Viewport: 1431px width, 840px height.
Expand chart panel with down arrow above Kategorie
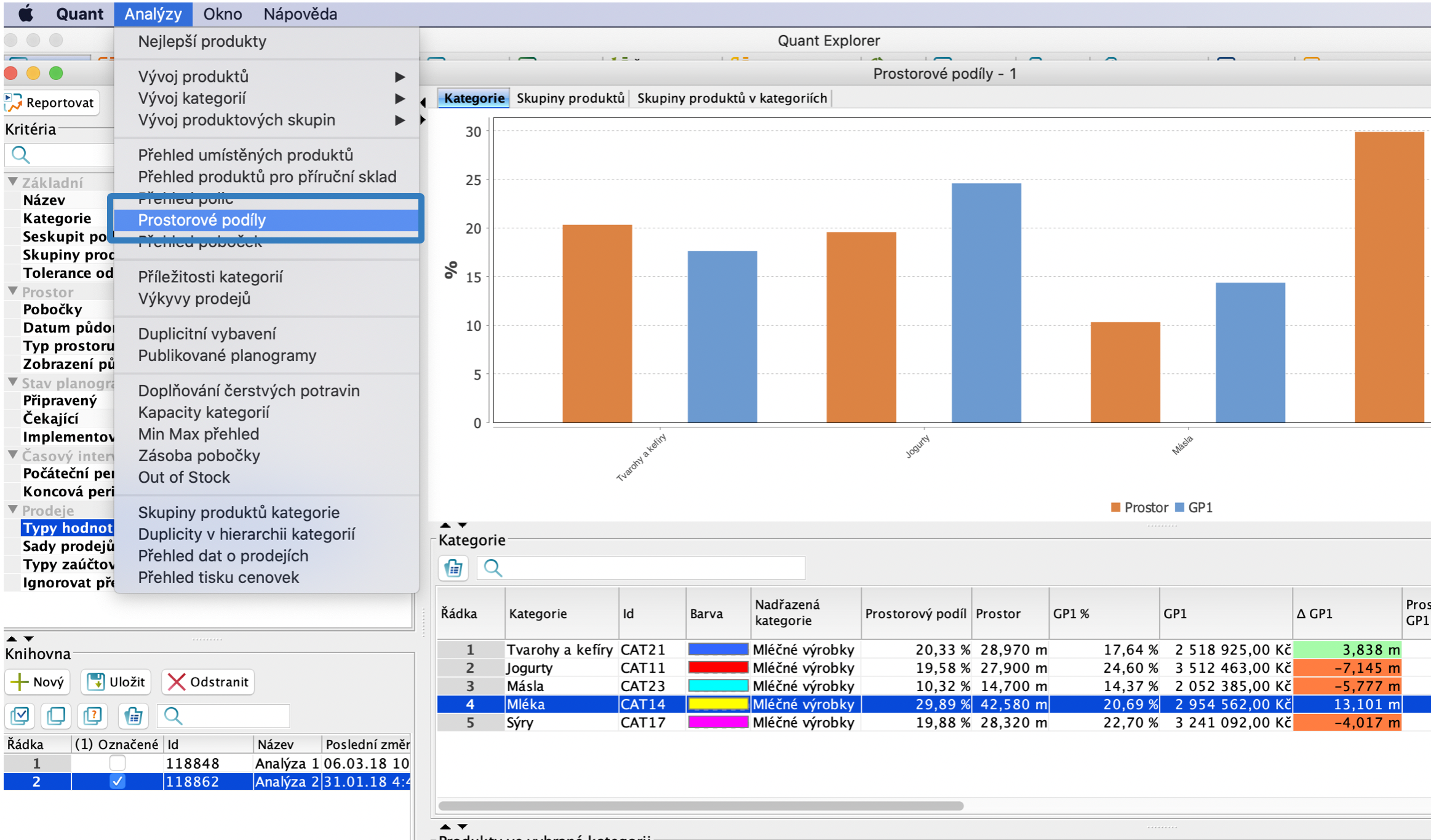462,525
